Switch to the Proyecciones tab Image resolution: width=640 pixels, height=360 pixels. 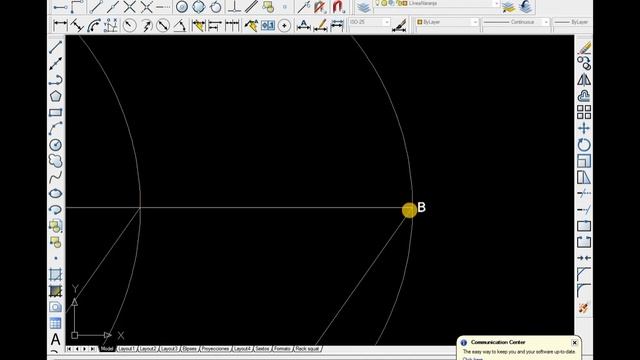pyautogui.click(x=216, y=349)
